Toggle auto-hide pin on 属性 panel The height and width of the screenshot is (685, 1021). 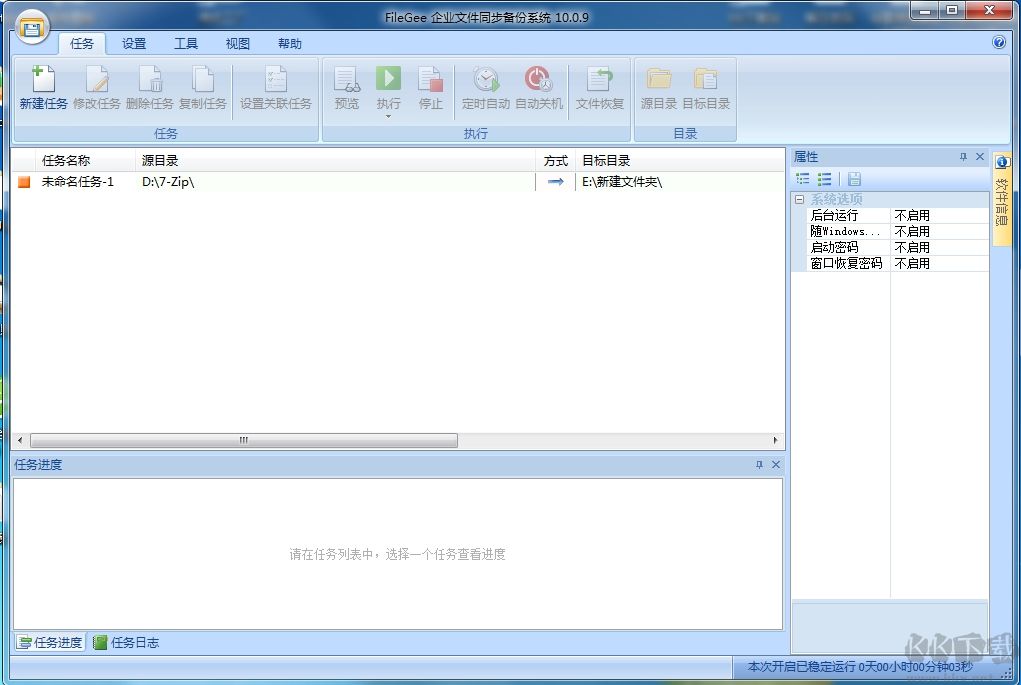coord(962,157)
